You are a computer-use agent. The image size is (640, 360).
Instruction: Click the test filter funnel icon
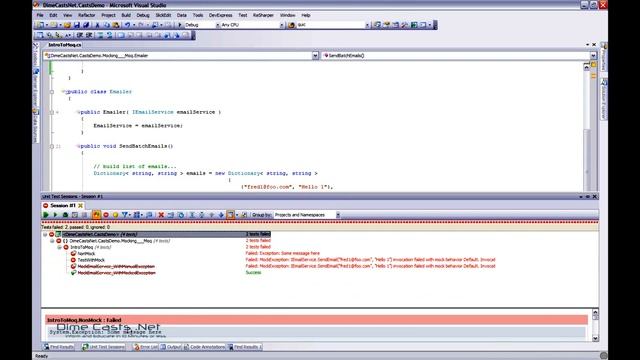(125, 215)
